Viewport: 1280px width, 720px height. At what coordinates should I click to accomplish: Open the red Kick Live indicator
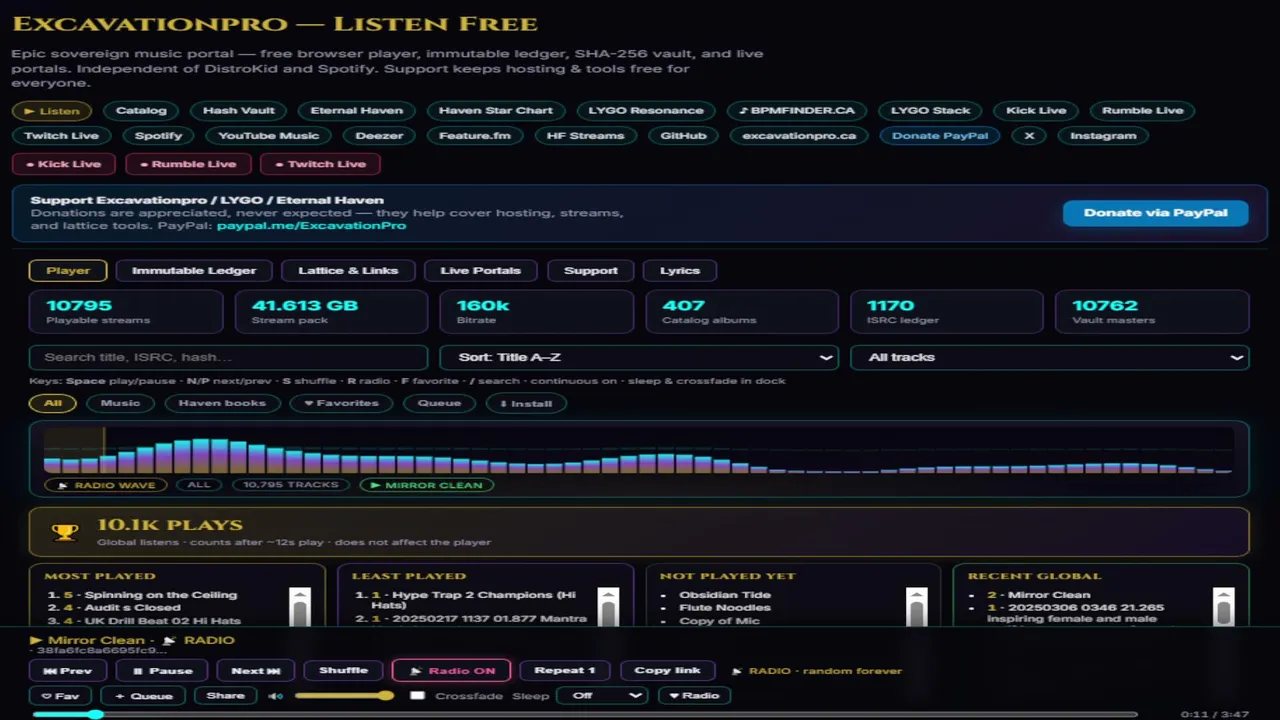[64, 164]
